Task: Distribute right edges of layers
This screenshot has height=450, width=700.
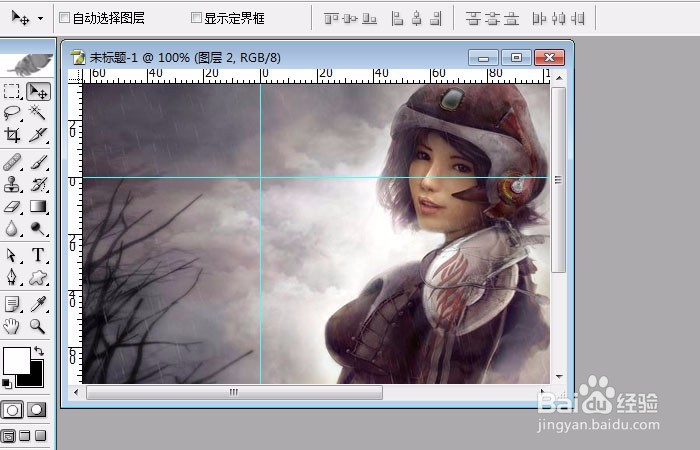Action: tap(578, 19)
